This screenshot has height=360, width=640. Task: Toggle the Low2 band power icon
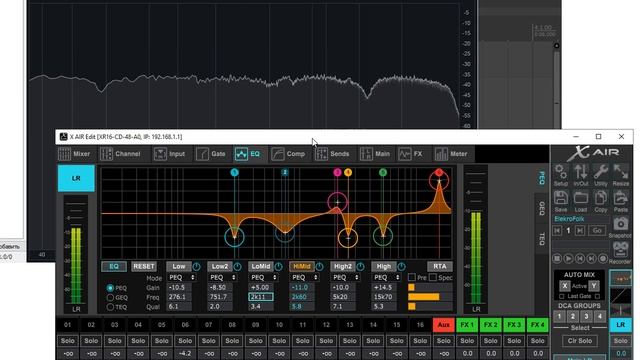(237, 267)
